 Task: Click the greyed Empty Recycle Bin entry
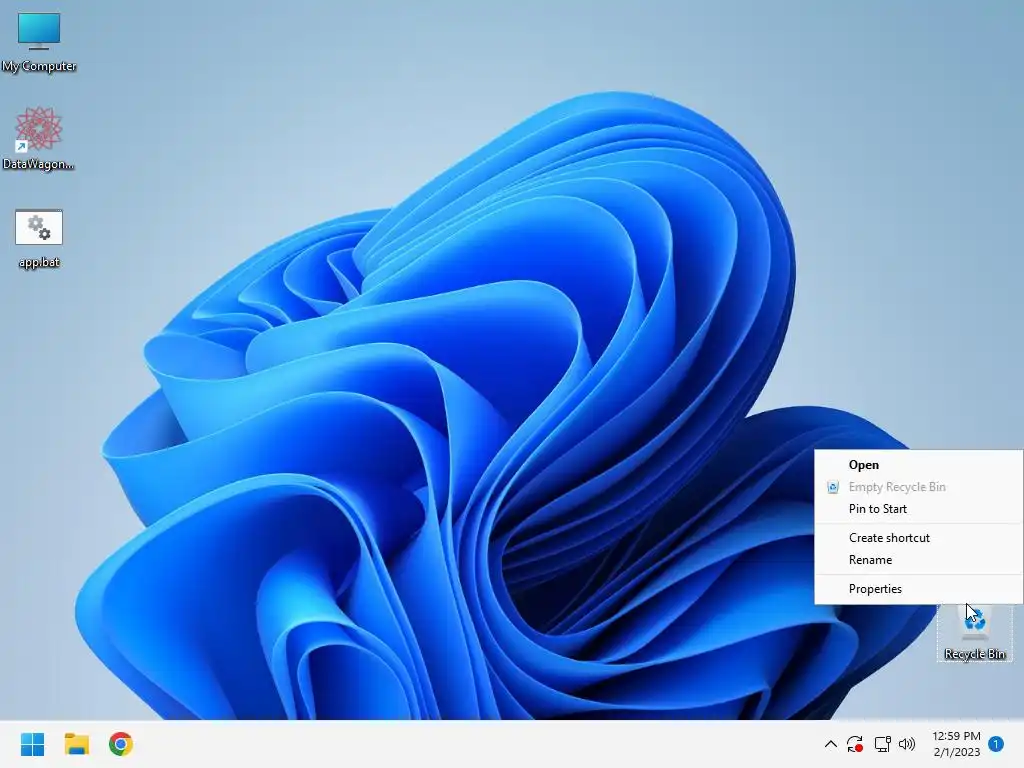918,487
